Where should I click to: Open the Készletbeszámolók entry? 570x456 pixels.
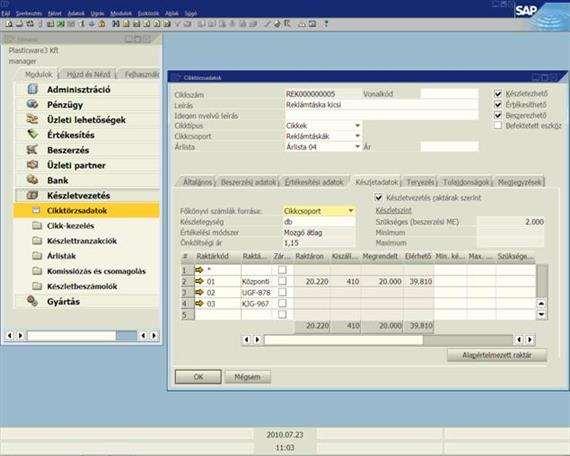click(x=87, y=287)
